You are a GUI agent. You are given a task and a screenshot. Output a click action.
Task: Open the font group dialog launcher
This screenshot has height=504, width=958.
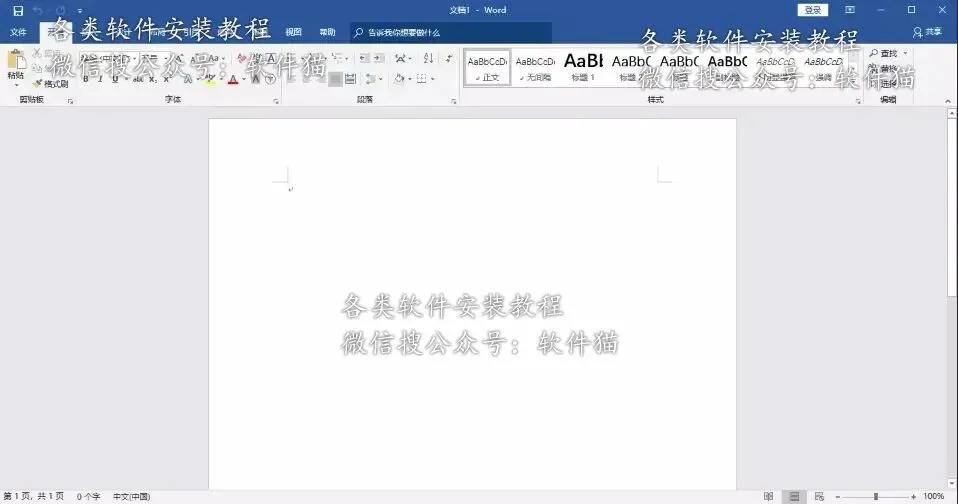coord(276,101)
